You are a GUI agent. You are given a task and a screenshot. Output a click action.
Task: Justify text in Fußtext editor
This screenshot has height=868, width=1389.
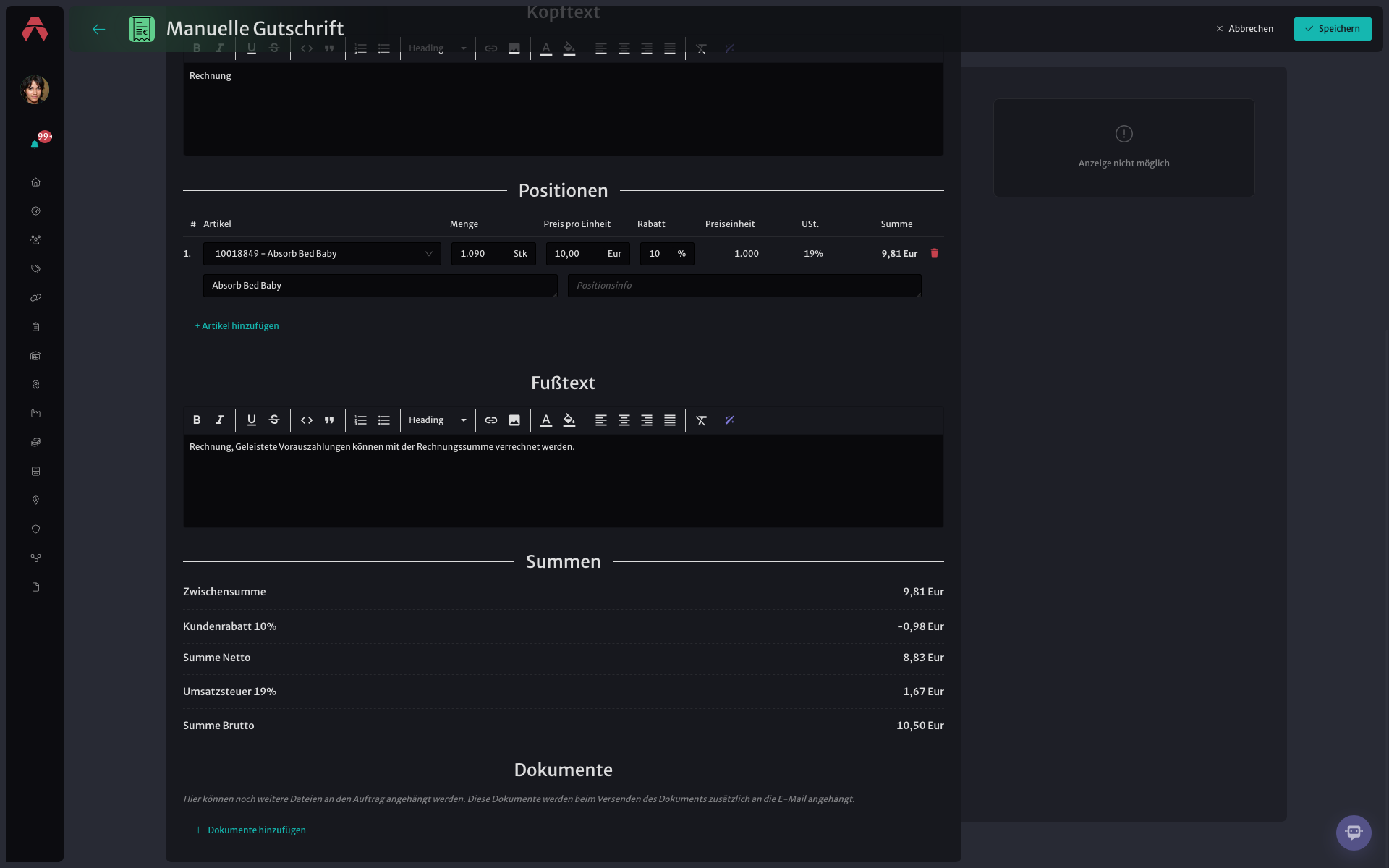tap(670, 420)
